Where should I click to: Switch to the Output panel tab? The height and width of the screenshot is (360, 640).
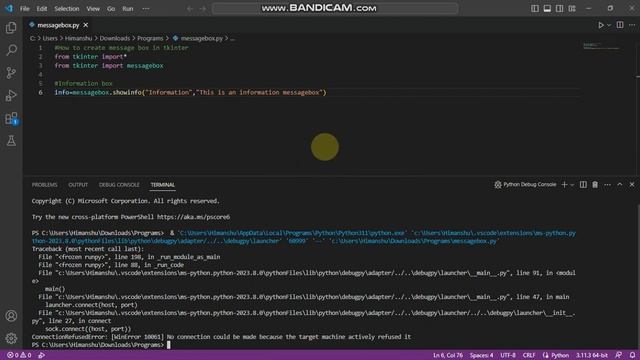78,185
